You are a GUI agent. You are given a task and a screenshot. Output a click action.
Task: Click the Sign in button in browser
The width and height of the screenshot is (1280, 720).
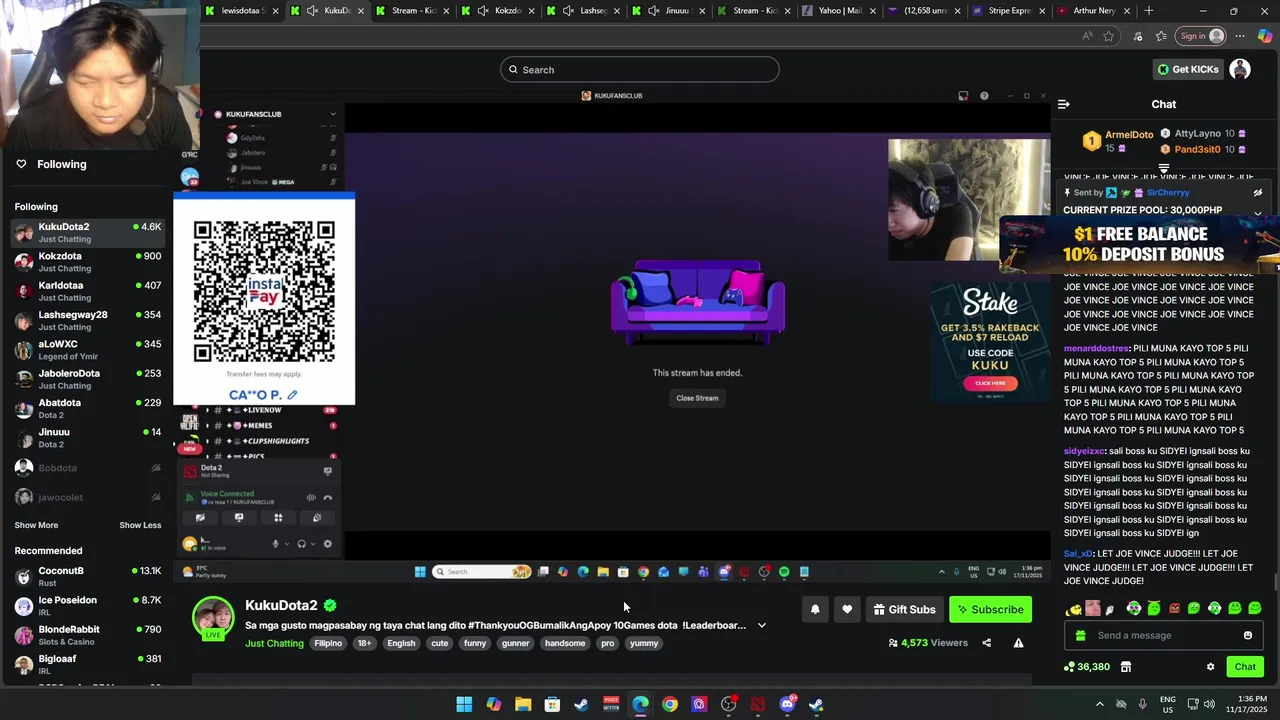coord(1201,36)
